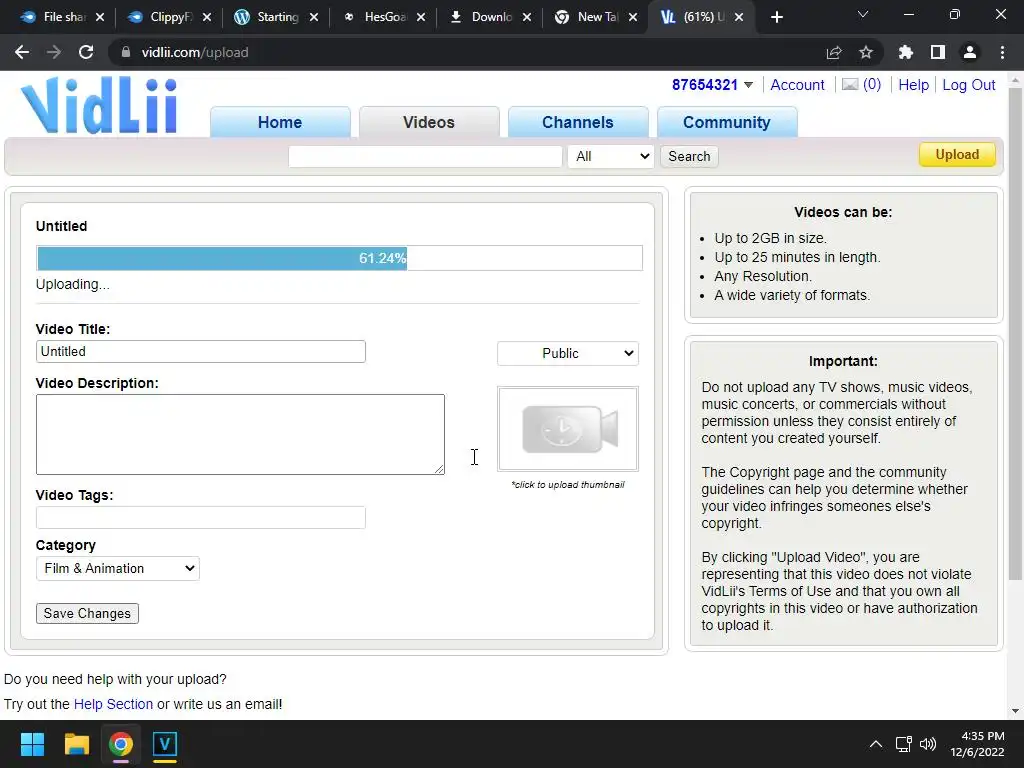Click the upload thumbnail placeholder image
Screen dimensions: 1024x768
tap(568, 429)
